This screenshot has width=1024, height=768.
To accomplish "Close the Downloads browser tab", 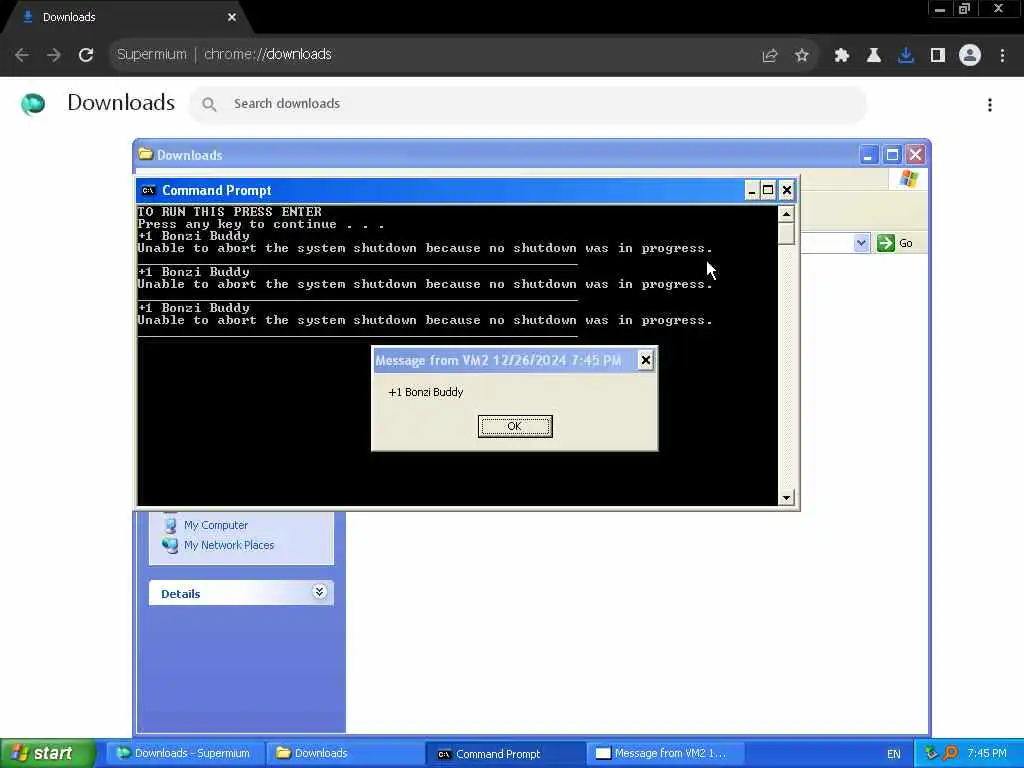I will [x=232, y=18].
